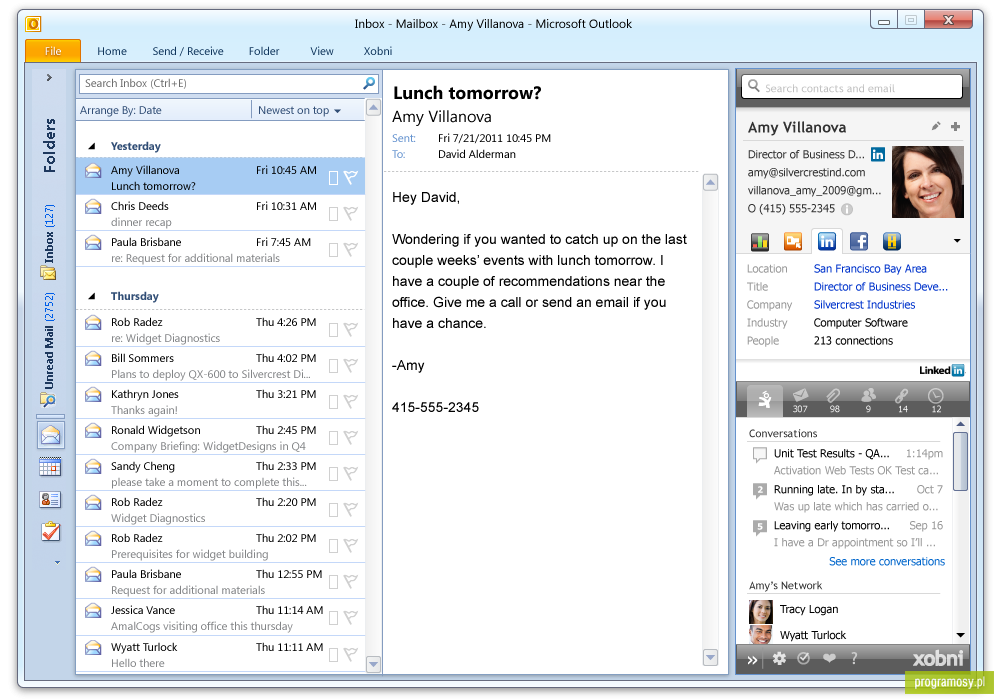Open Xobni settings gear icon

click(x=779, y=659)
